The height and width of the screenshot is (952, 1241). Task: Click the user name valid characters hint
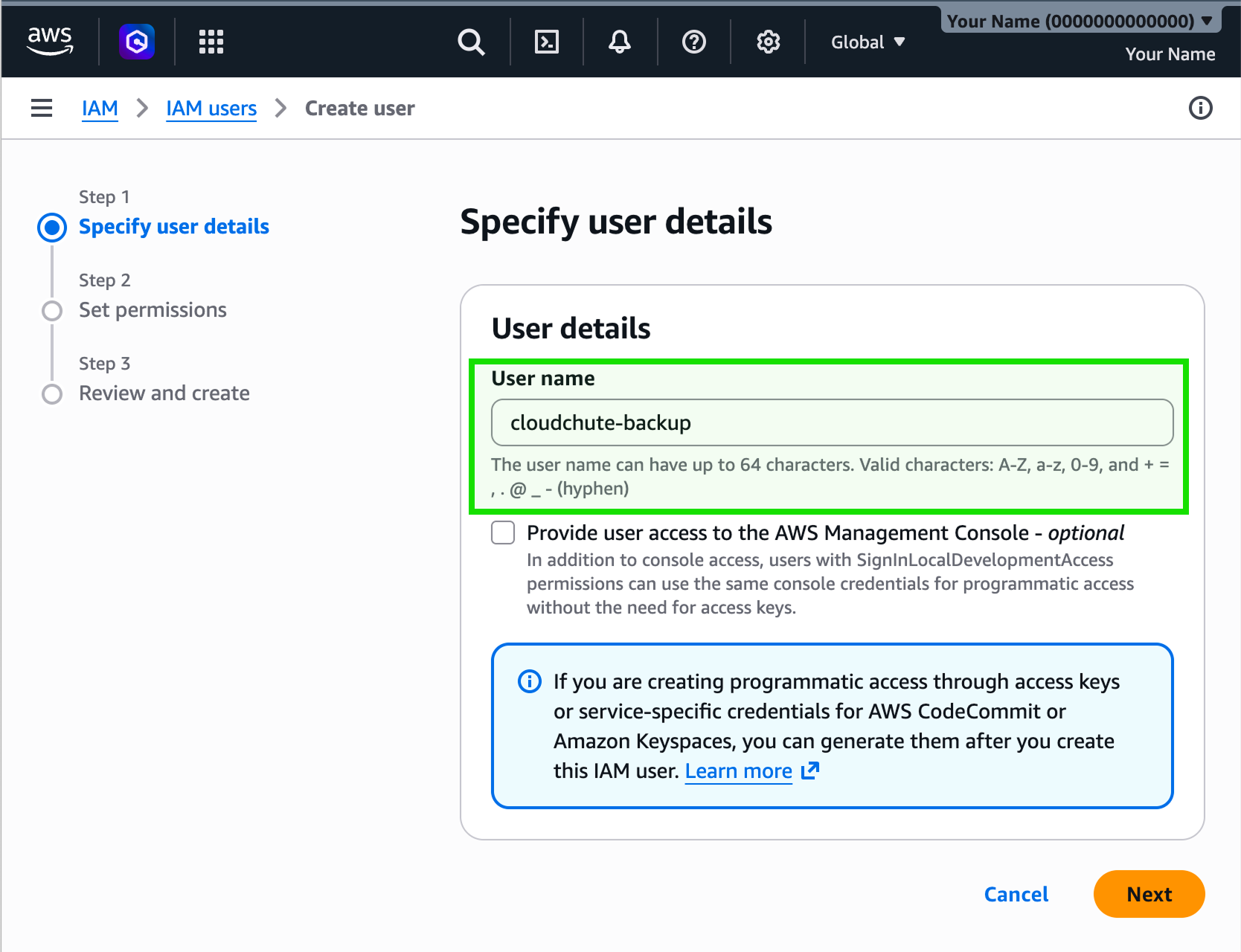830,477
